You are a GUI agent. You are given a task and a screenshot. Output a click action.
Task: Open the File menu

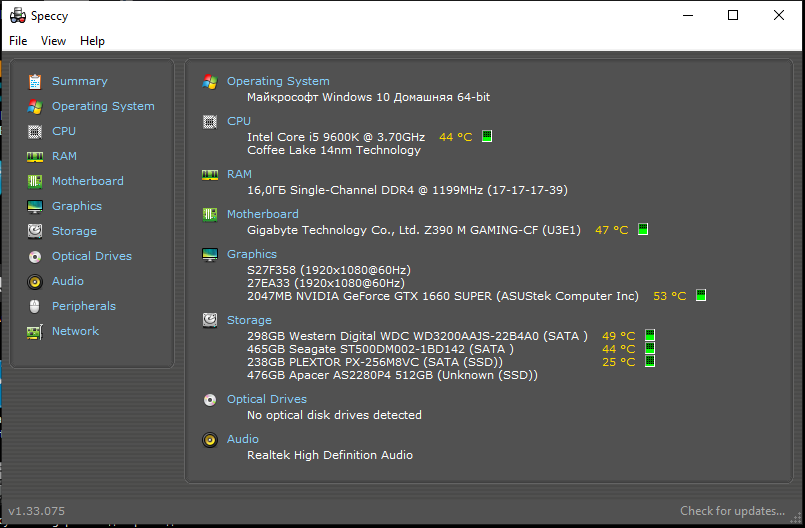coord(18,41)
